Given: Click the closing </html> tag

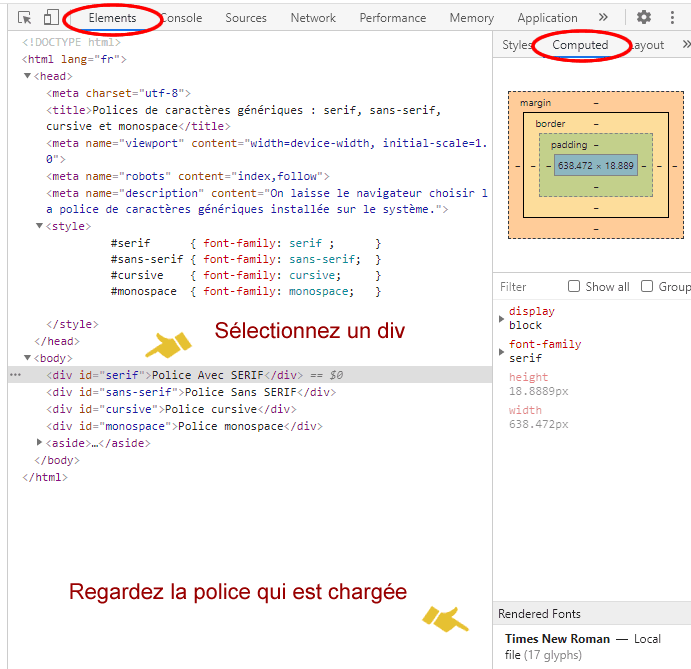Looking at the screenshot, I should point(45,477).
